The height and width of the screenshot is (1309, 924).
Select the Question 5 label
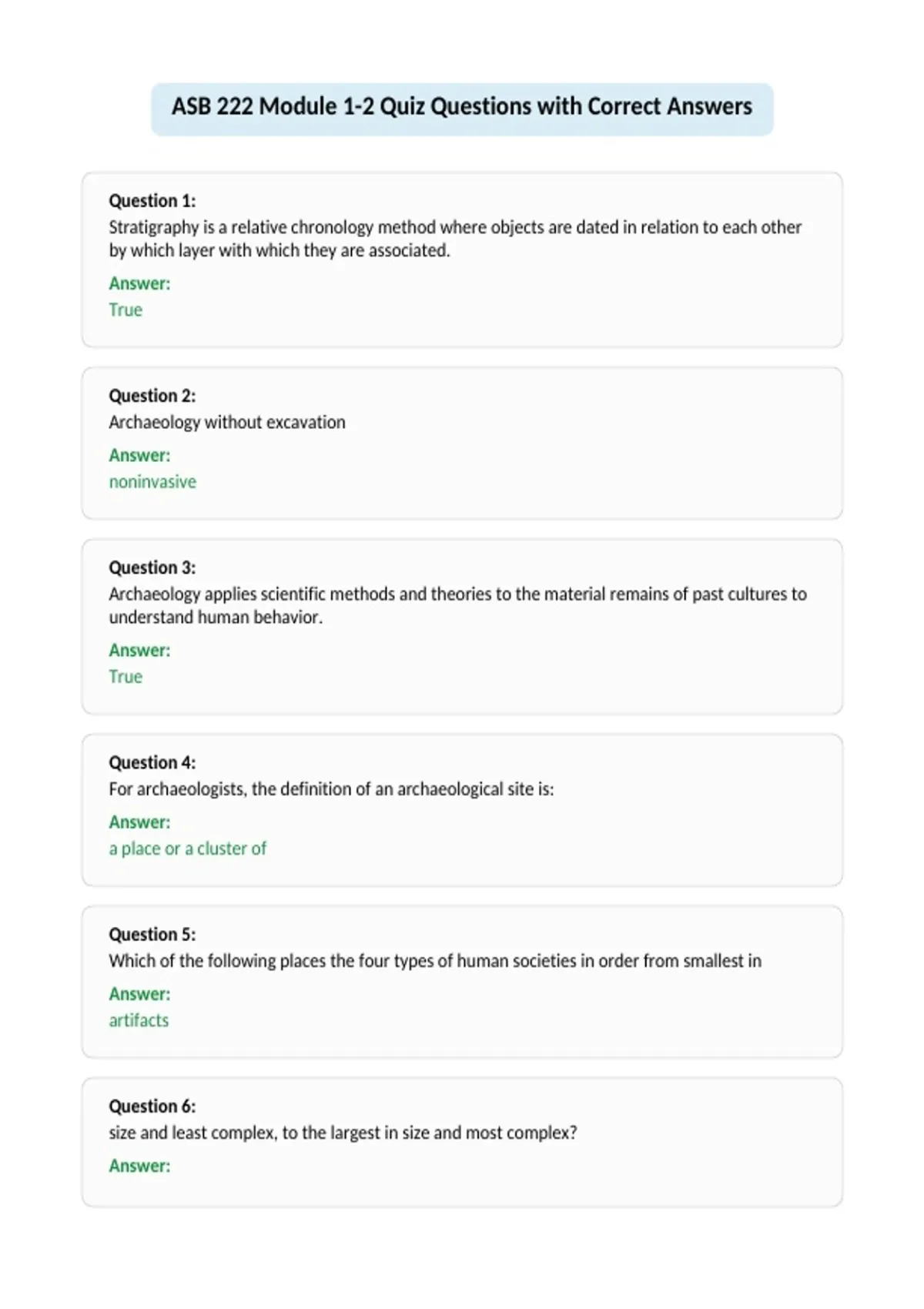(152, 934)
